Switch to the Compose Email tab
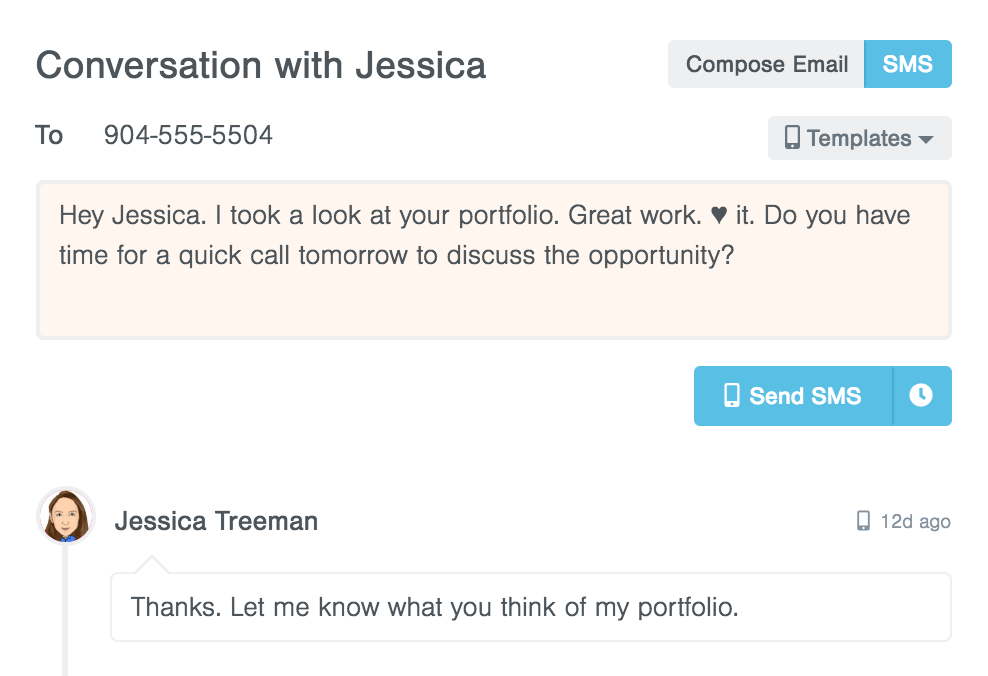The height and width of the screenshot is (676, 988). point(766,64)
